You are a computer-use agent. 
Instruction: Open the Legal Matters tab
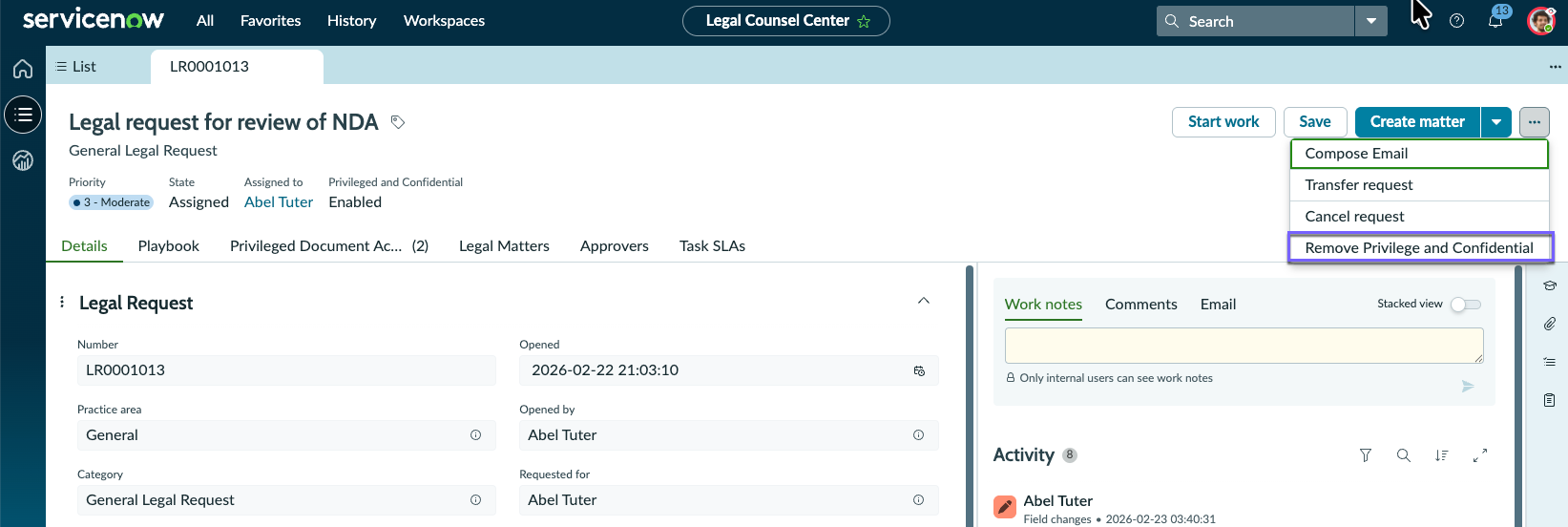tap(504, 246)
